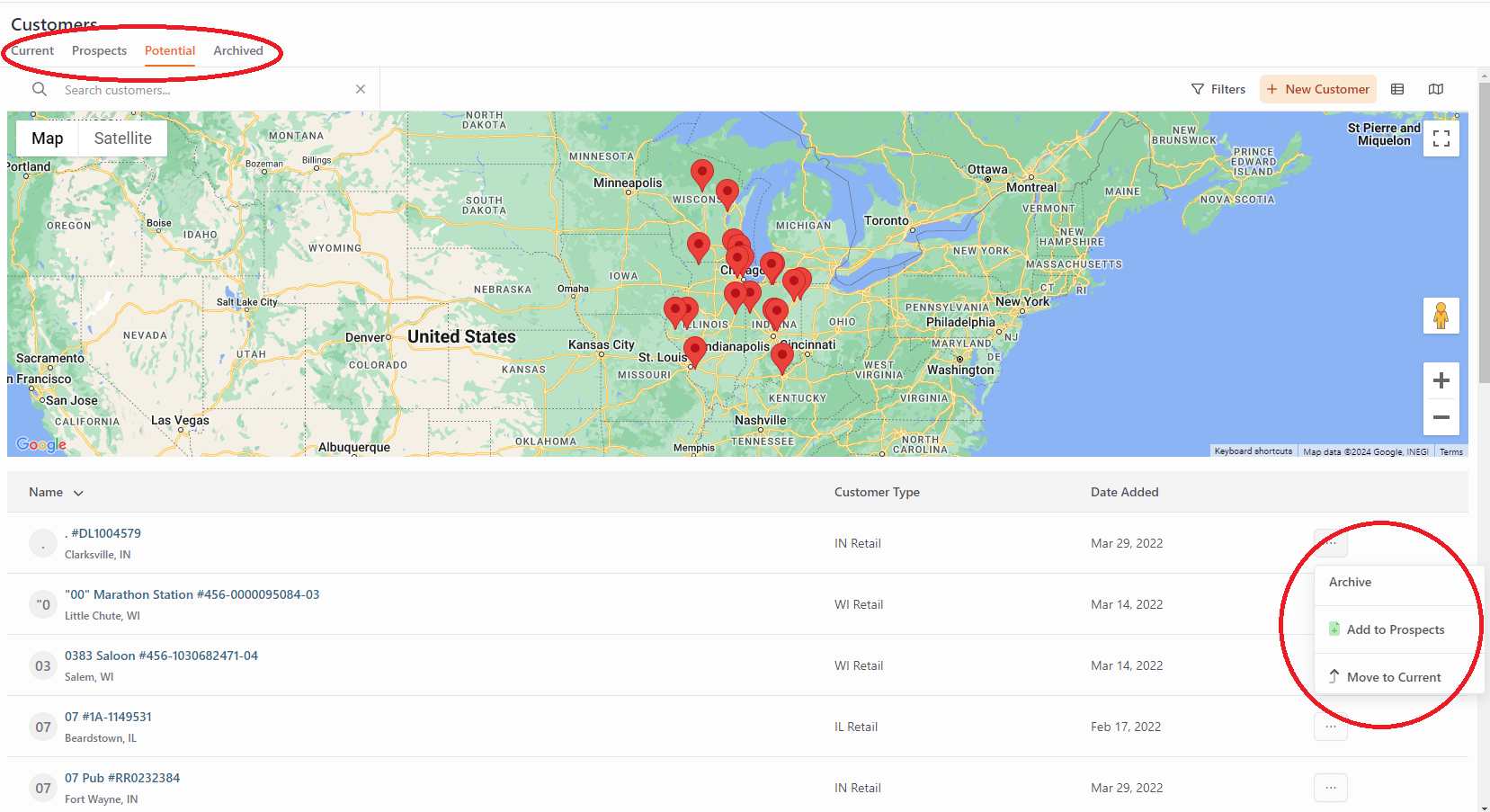Click the northernmost Wisconsin map pin

[x=702, y=174]
